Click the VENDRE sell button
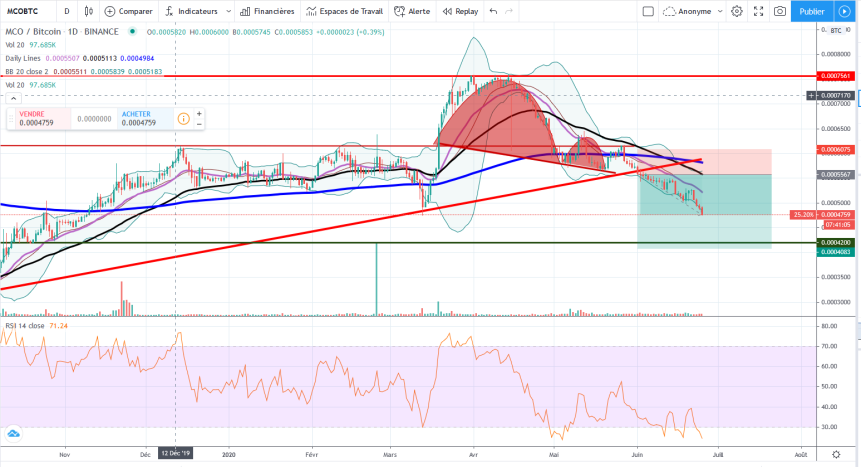The width and height of the screenshot is (861, 467). click(43, 119)
